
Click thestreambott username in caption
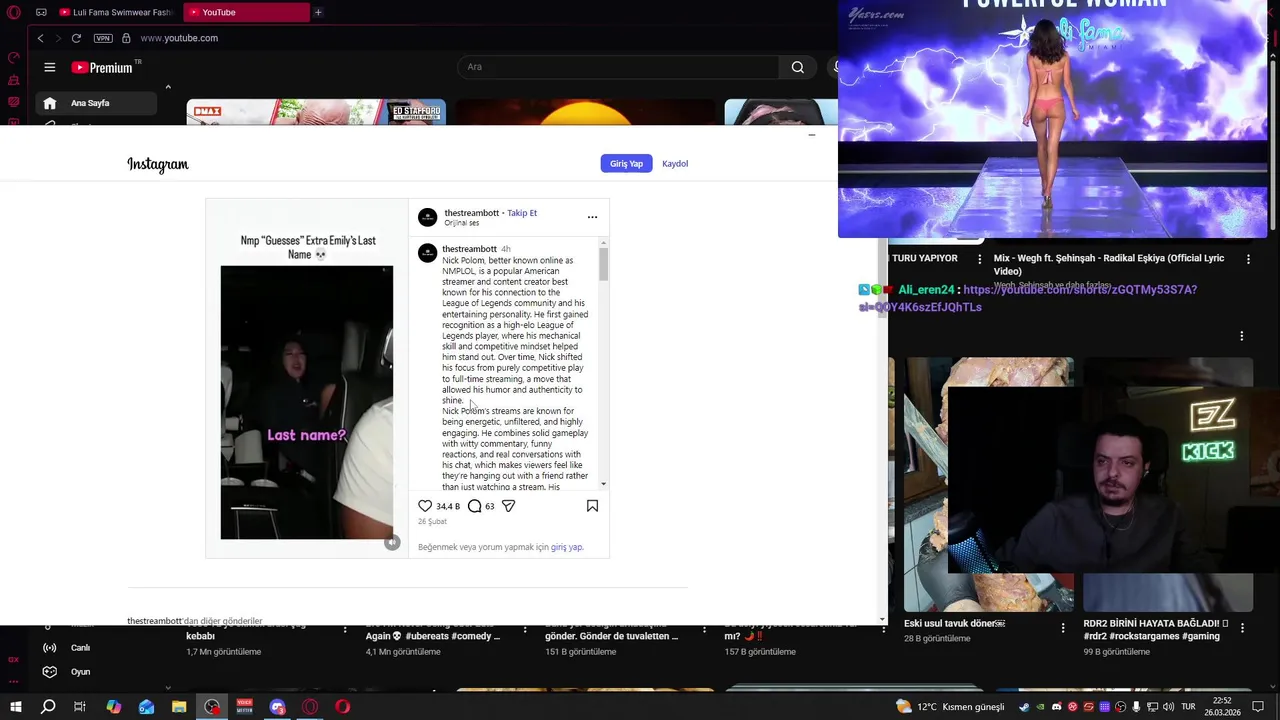point(469,249)
